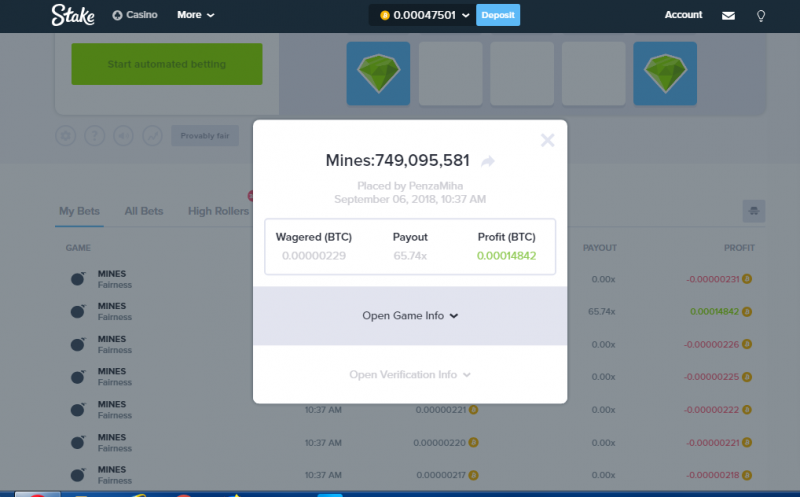Click the Deposit button

pyautogui.click(x=498, y=15)
